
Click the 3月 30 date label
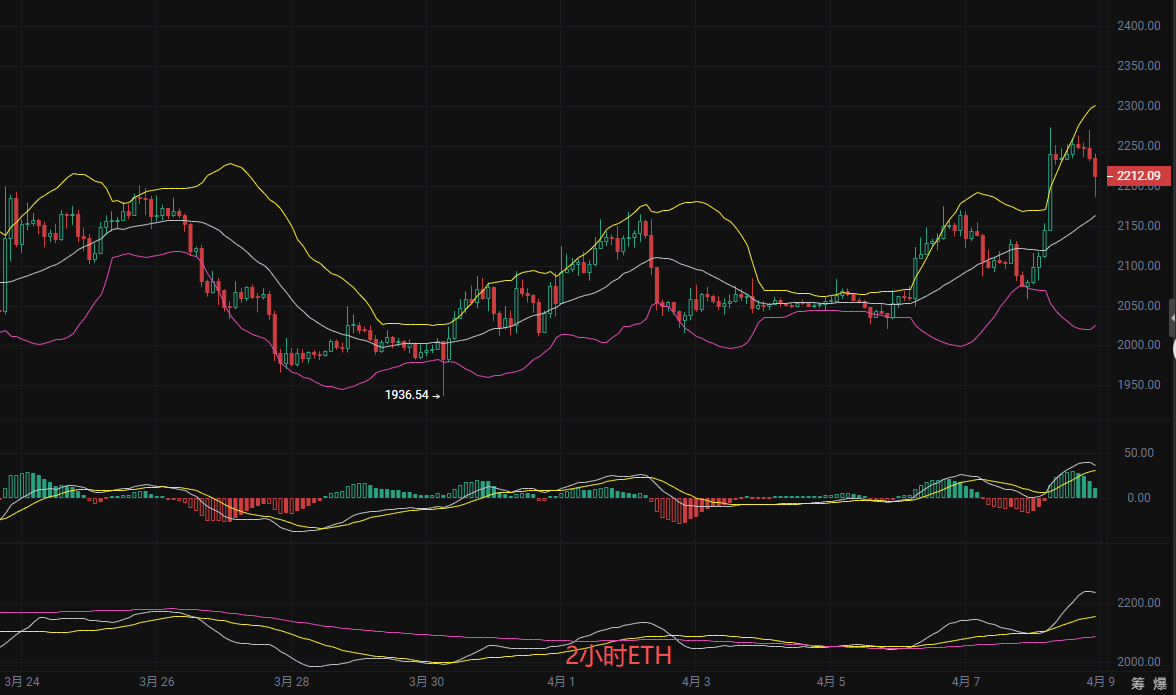pyautogui.click(x=426, y=682)
